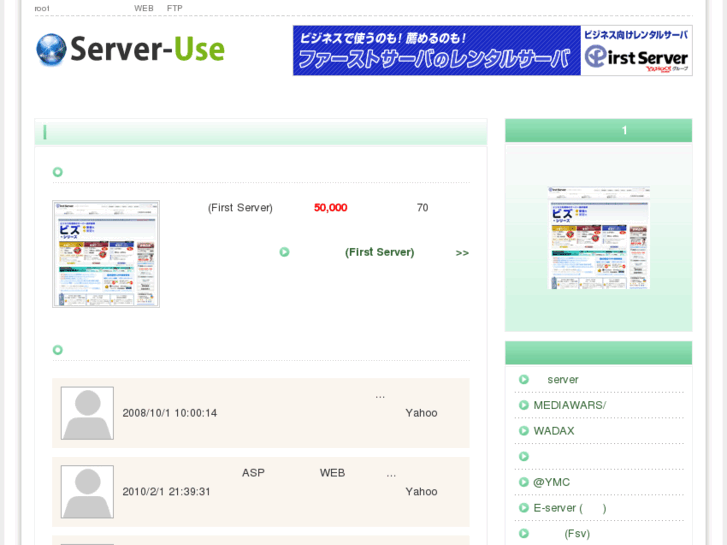This screenshot has width=727, height=545.
Task: Click arrow icon beside server link
Action: 524,379
